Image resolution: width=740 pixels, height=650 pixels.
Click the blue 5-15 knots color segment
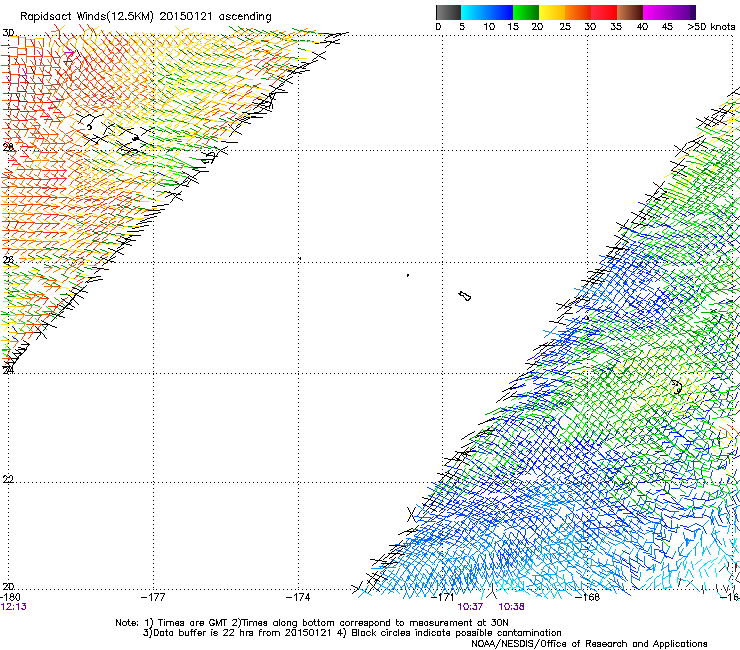point(487,12)
